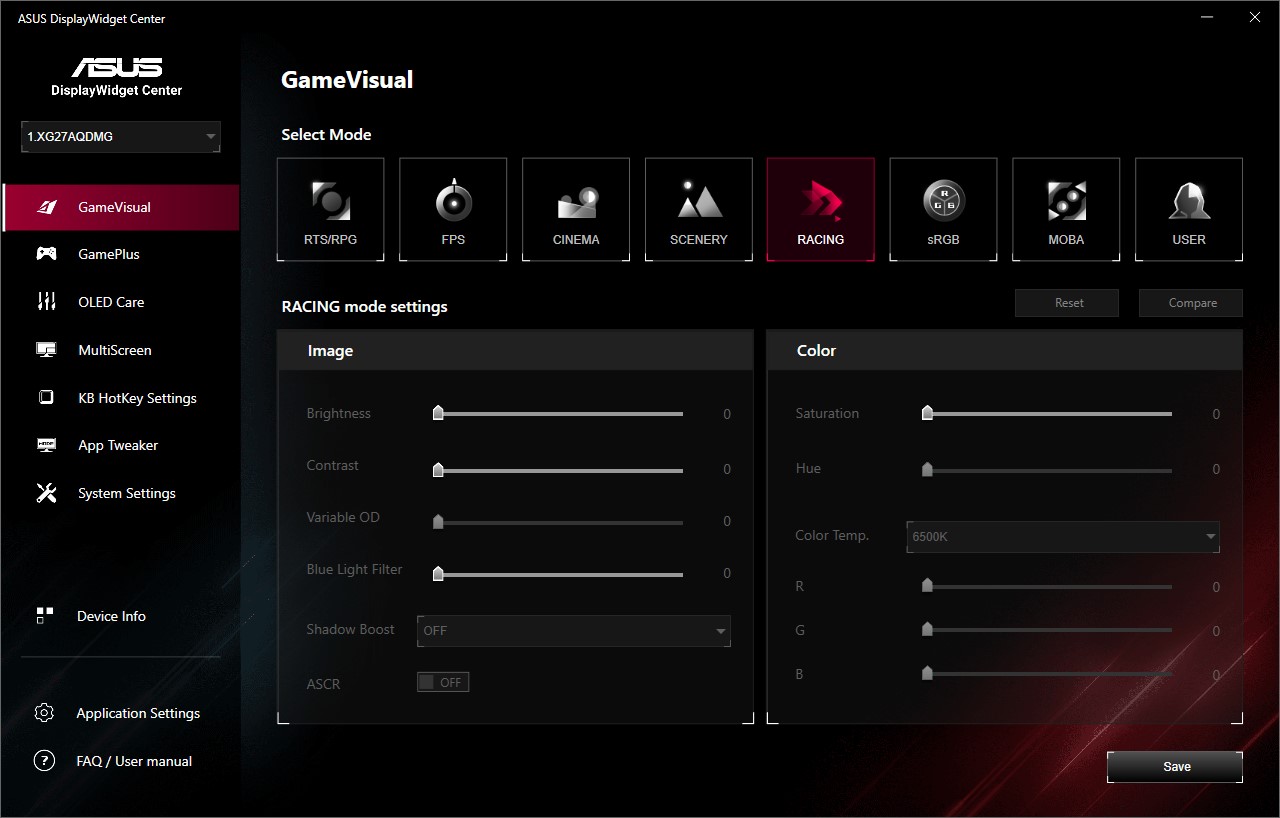Toggle the ASCR switch
The image size is (1280, 818).
click(443, 682)
